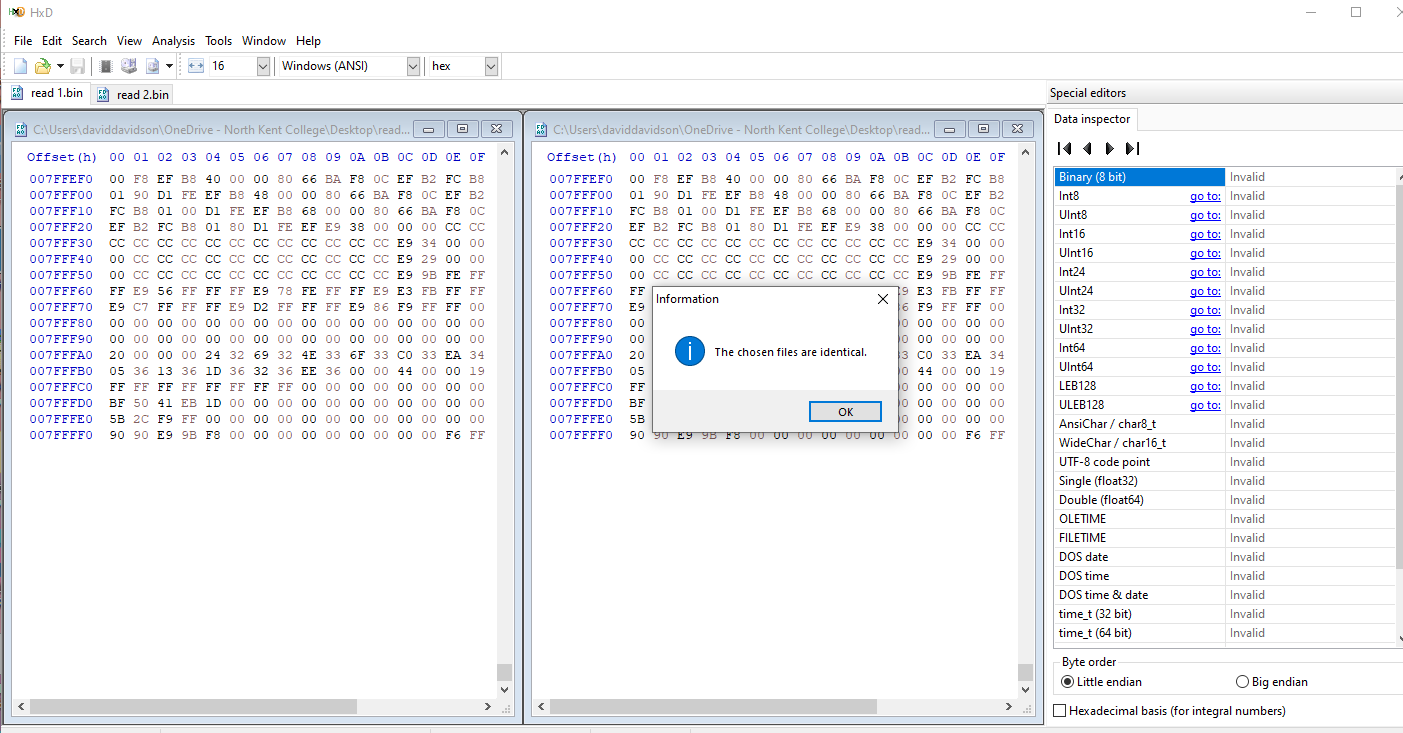Click the blue information icon in dialog

point(689,351)
